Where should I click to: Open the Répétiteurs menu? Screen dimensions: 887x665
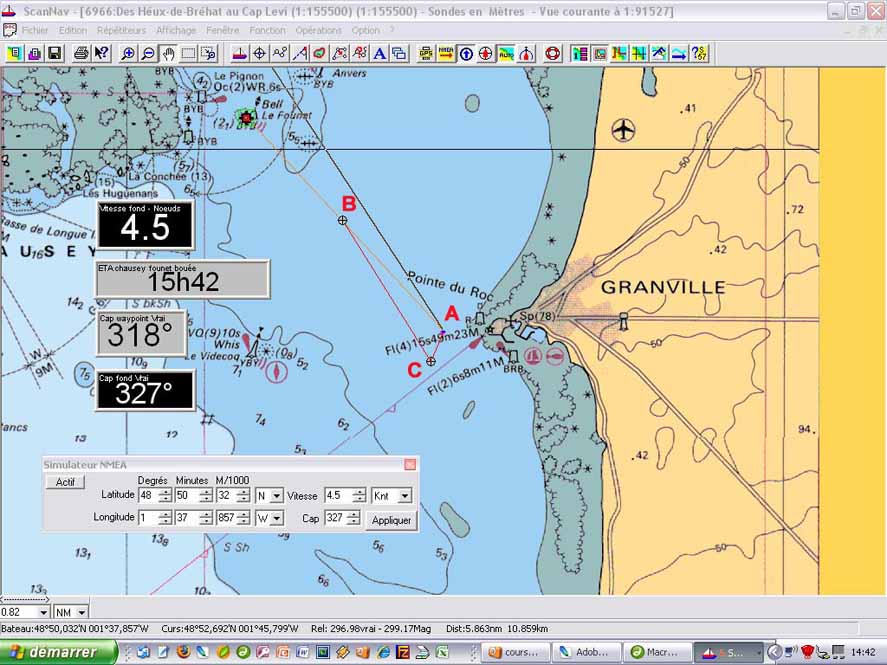click(121, 30)
